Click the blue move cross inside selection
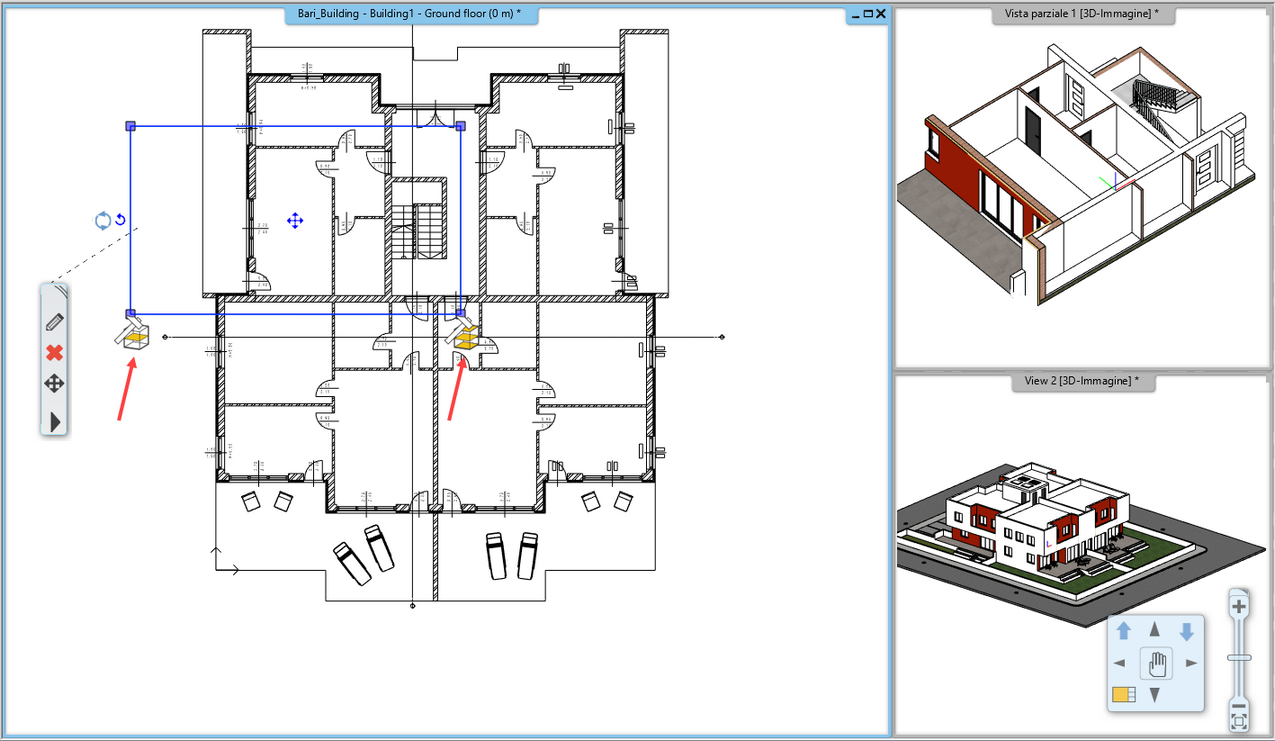Viewport: 1275px width, 741px height. point(295,220)
